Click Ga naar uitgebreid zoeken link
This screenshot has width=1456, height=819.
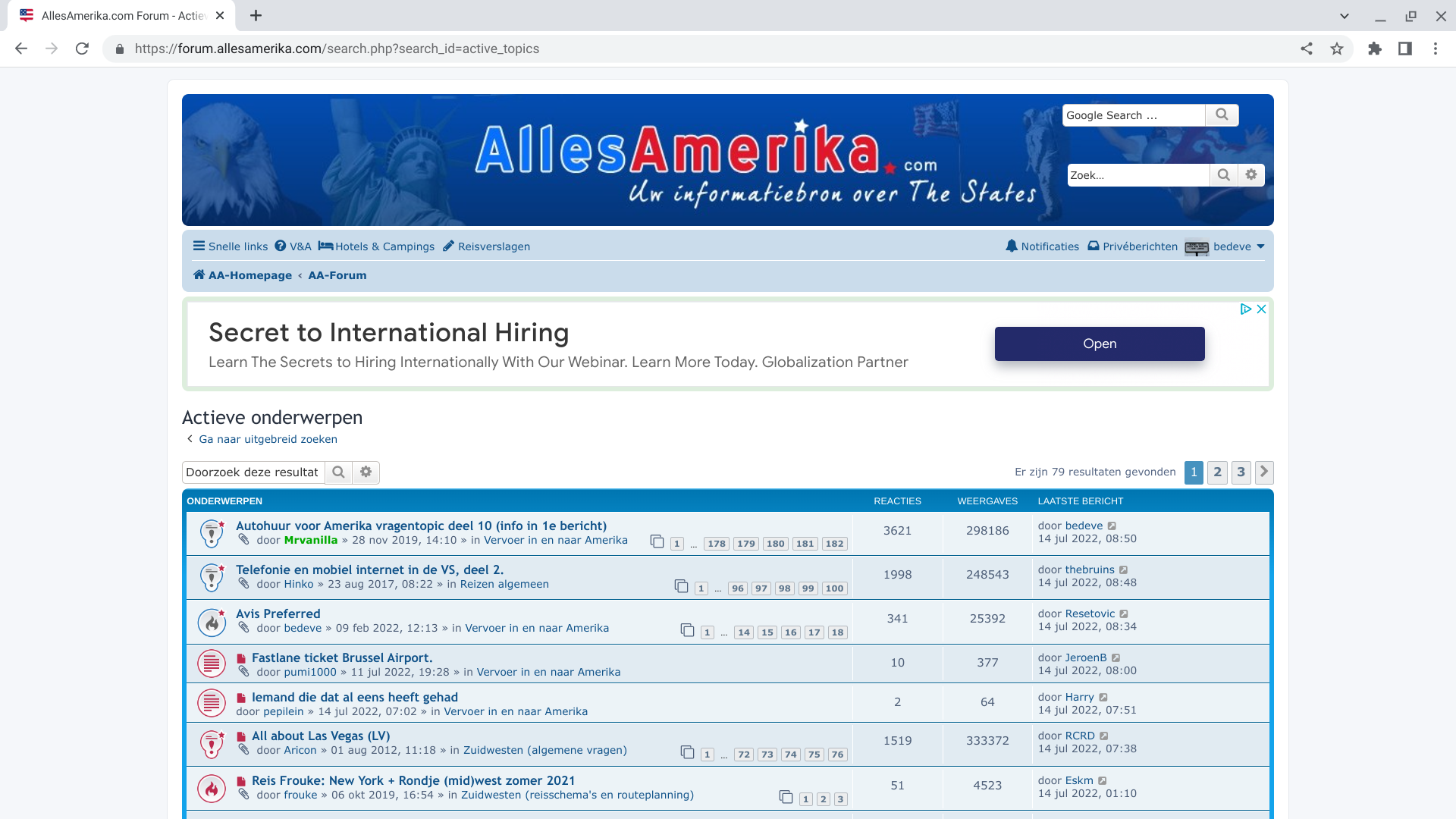coord(268,439)
